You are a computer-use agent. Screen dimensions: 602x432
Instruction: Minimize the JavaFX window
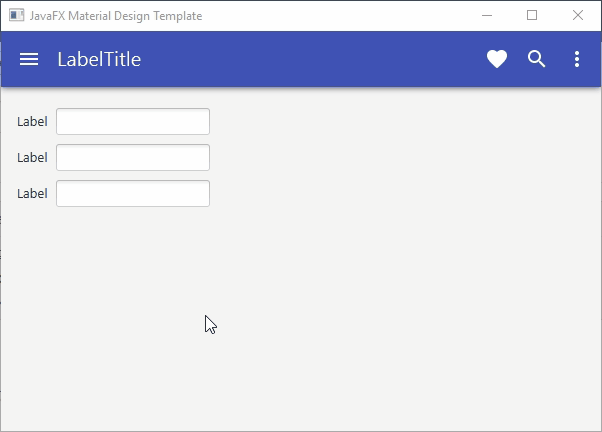point(486,16)
